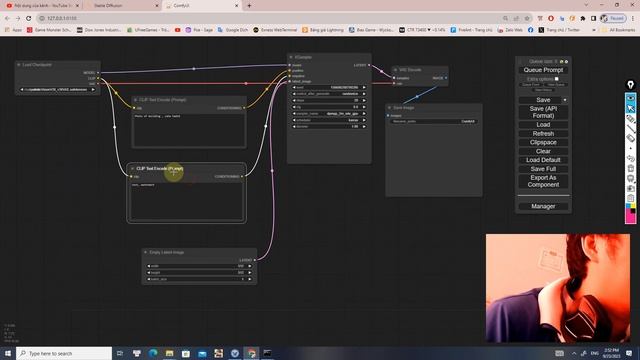Open a new browser tab
The height and width of the screenshot is (360, 640).
point(249,6)
